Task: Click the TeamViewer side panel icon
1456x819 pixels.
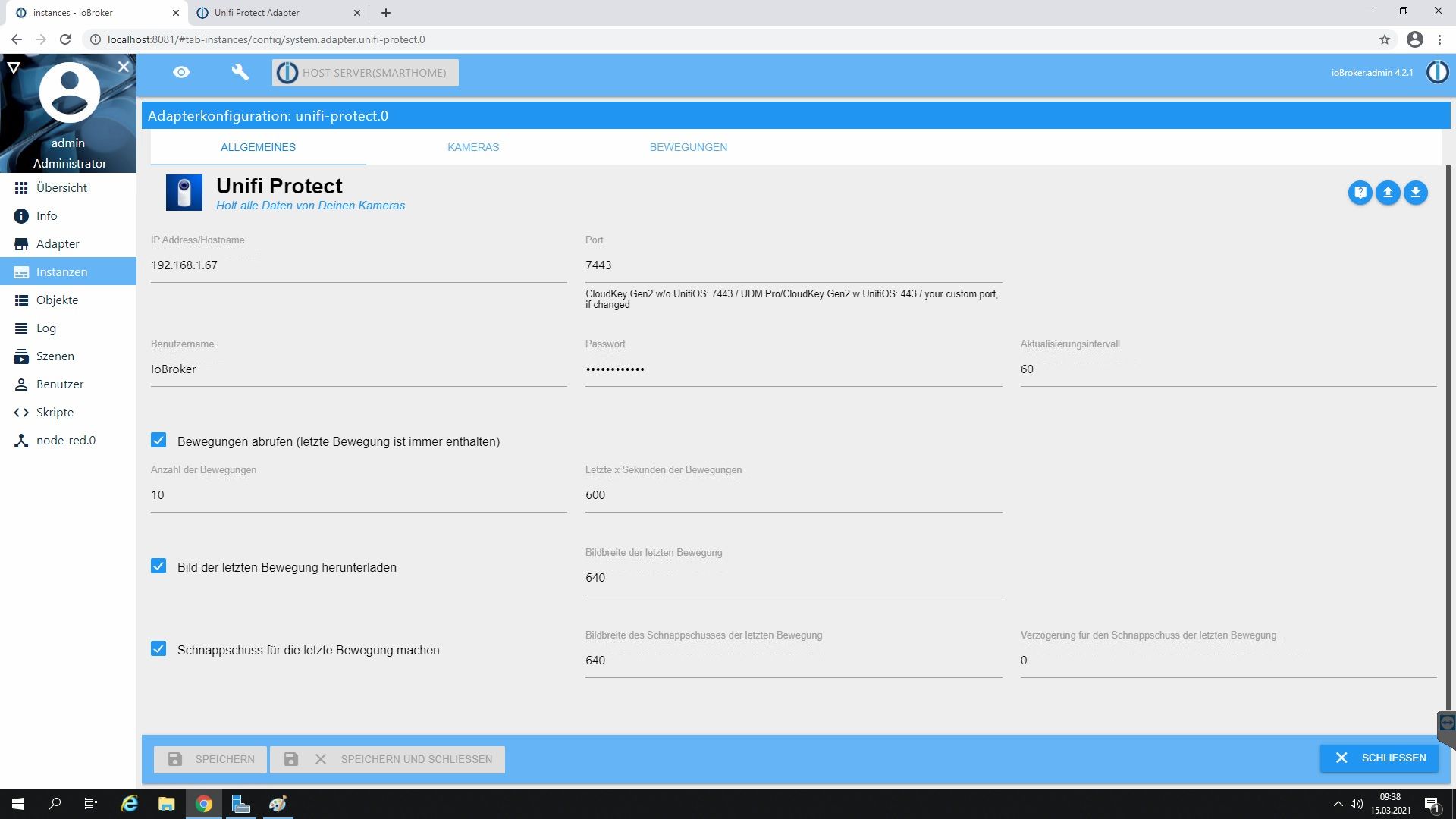Action: coord(1447,723)
